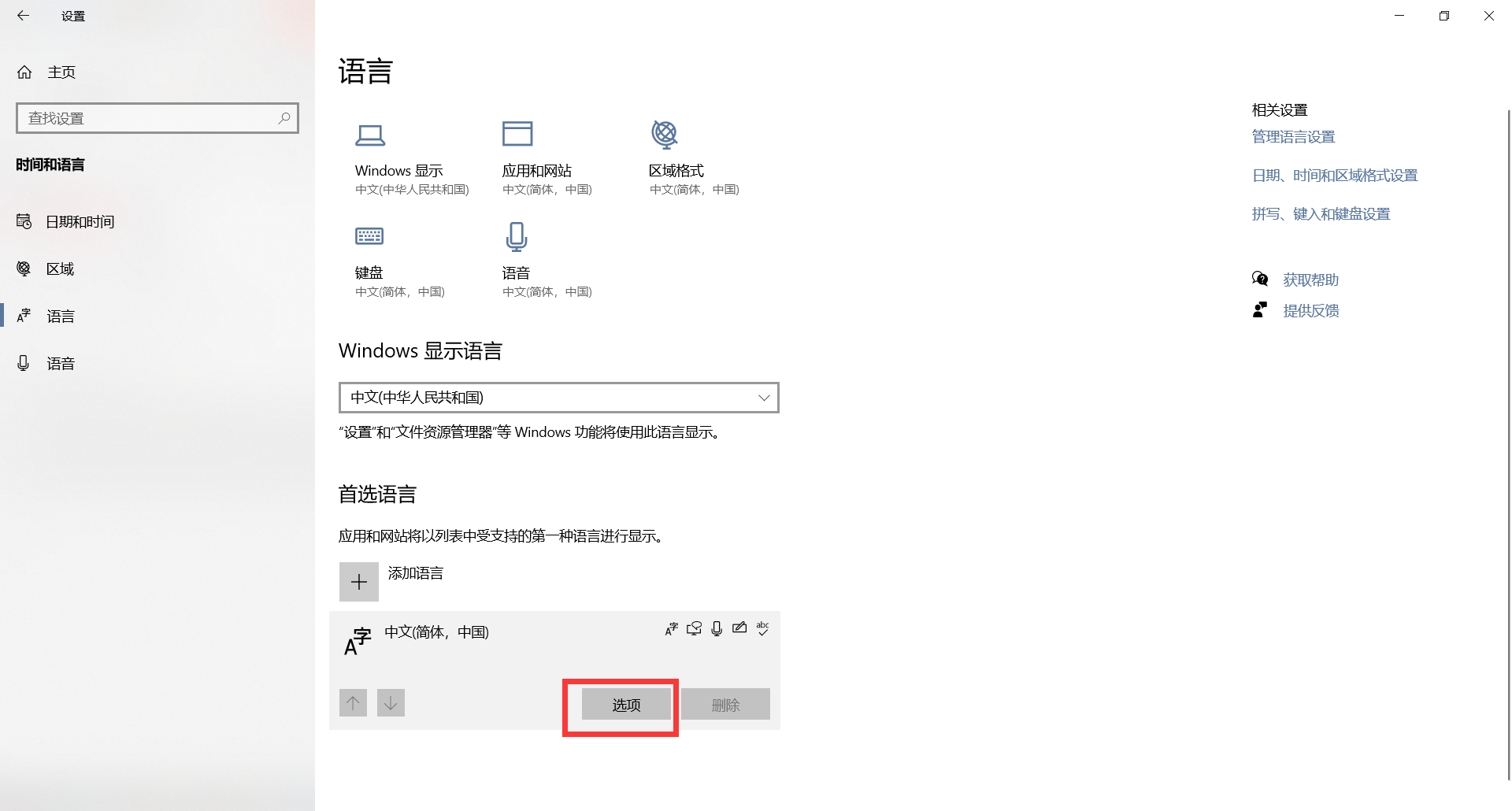This screenshot has height=811, width=1512.
Task: Click the display language support icon on 中文(简体, 中国)
Action: coord(671,628)
